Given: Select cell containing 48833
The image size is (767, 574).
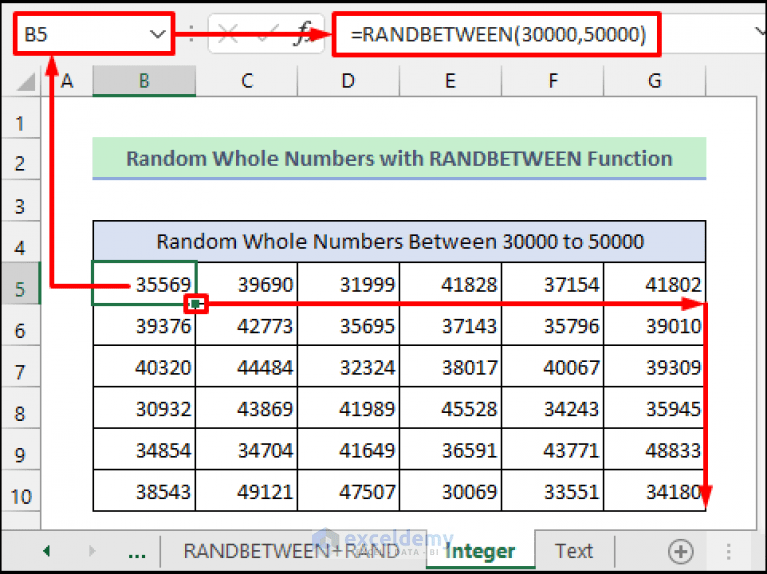Looking at the screenshot, I should coord(655,450).
